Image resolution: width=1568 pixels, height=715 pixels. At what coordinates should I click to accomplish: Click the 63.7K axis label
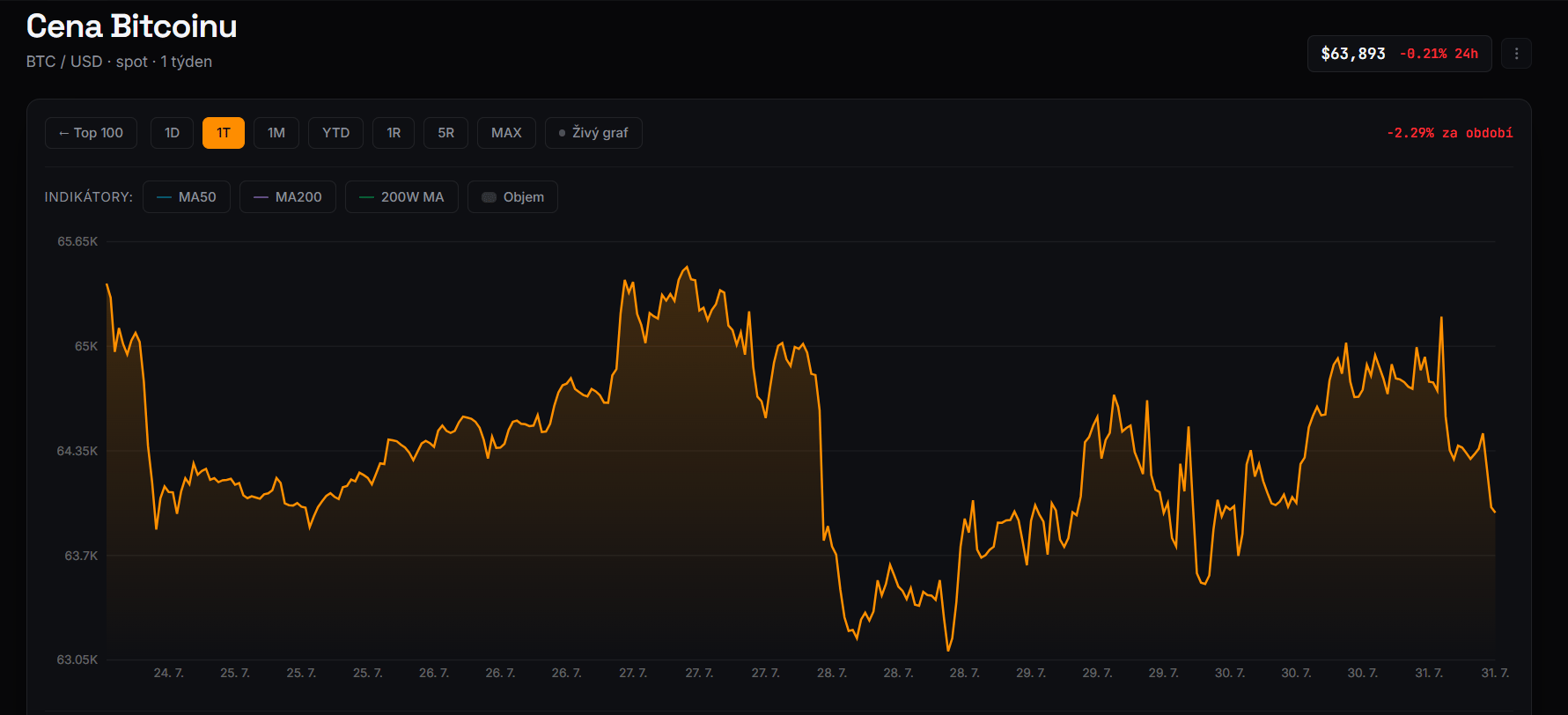click(x=81, y=556)
